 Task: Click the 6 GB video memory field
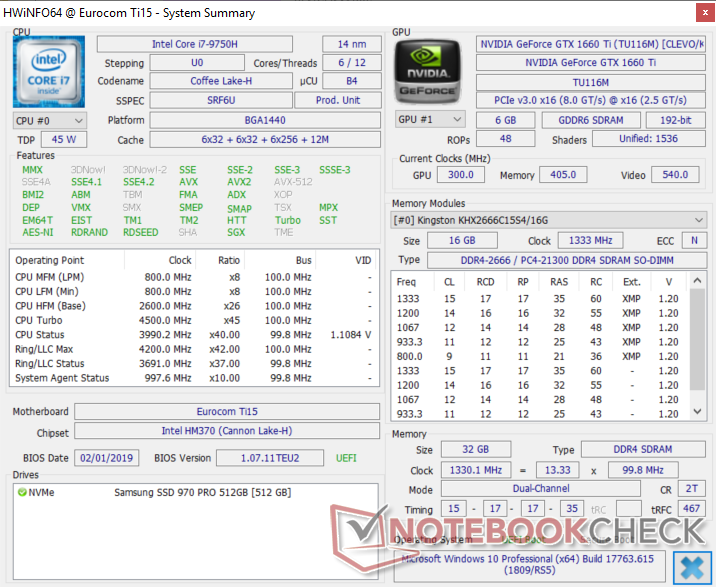tap(505, 120)
